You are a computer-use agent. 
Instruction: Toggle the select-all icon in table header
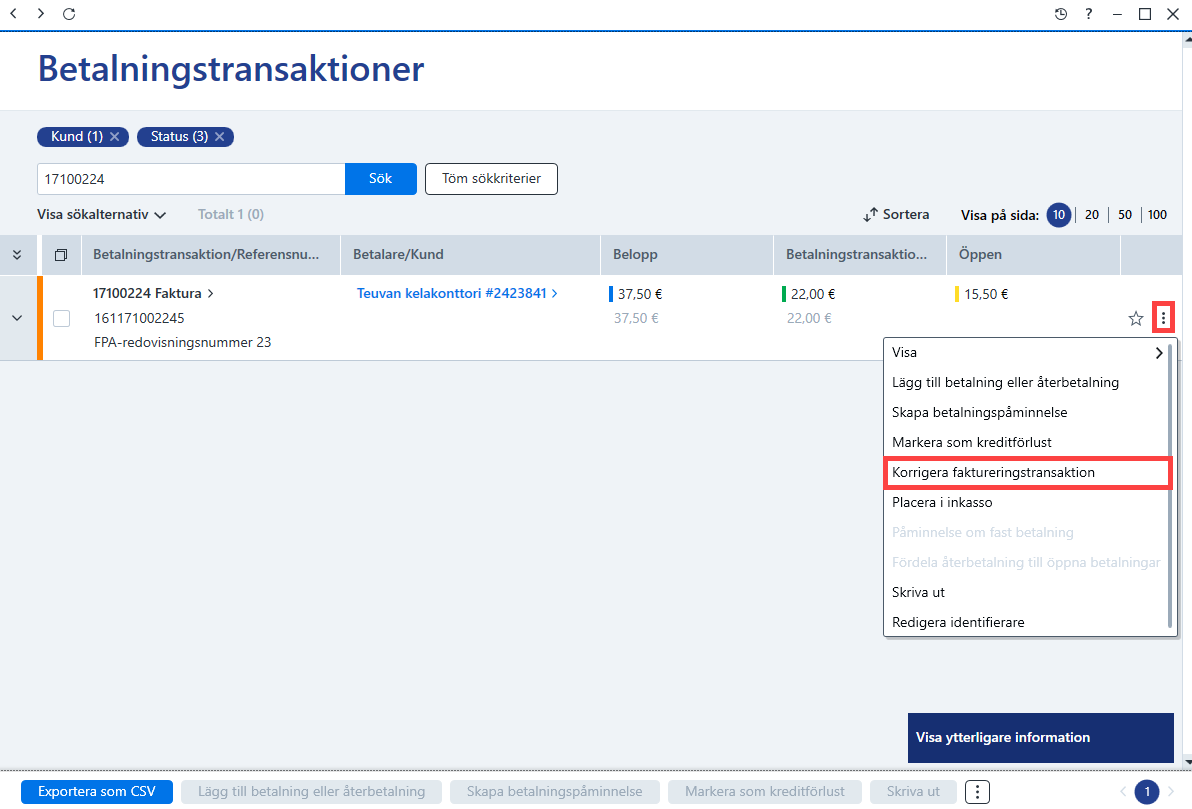coord(61,255)
